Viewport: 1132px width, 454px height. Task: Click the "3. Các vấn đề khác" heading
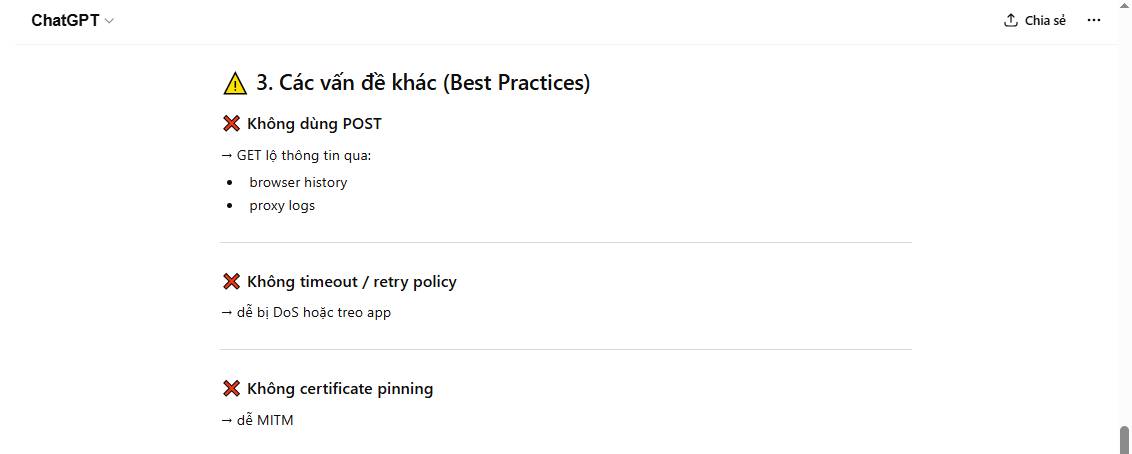click(423, 83)
